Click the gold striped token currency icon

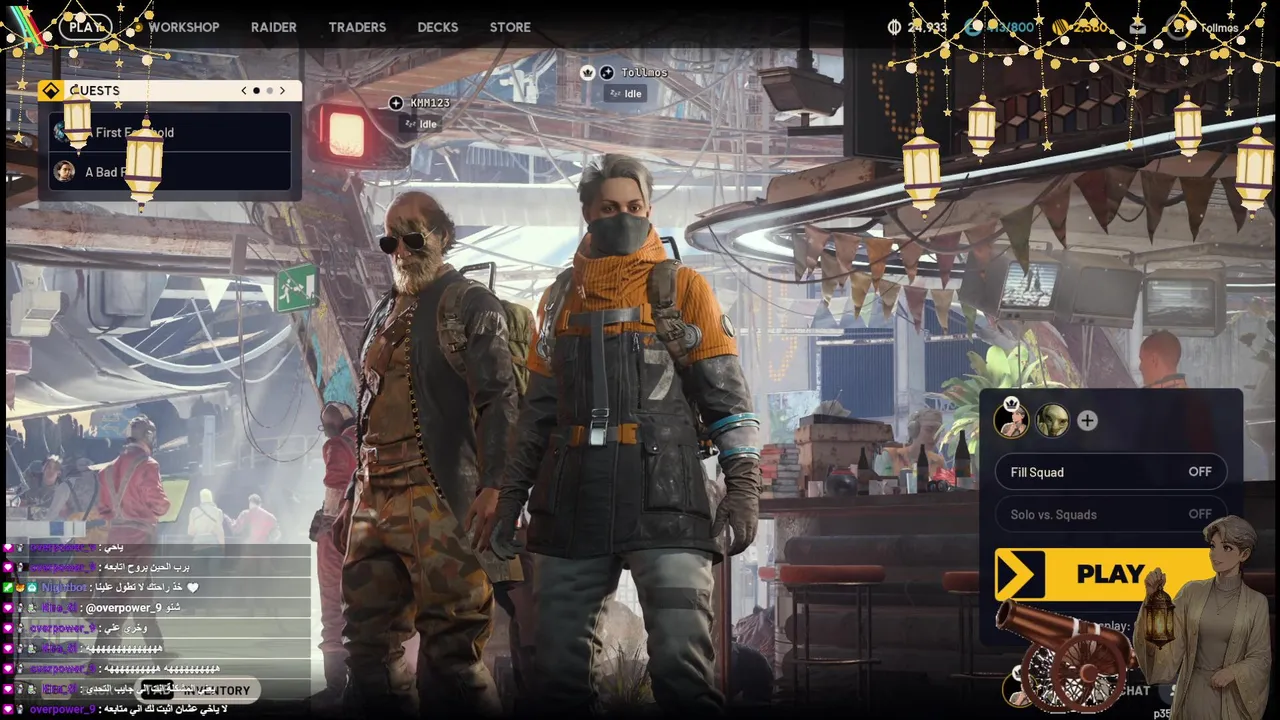(1060, 27)
